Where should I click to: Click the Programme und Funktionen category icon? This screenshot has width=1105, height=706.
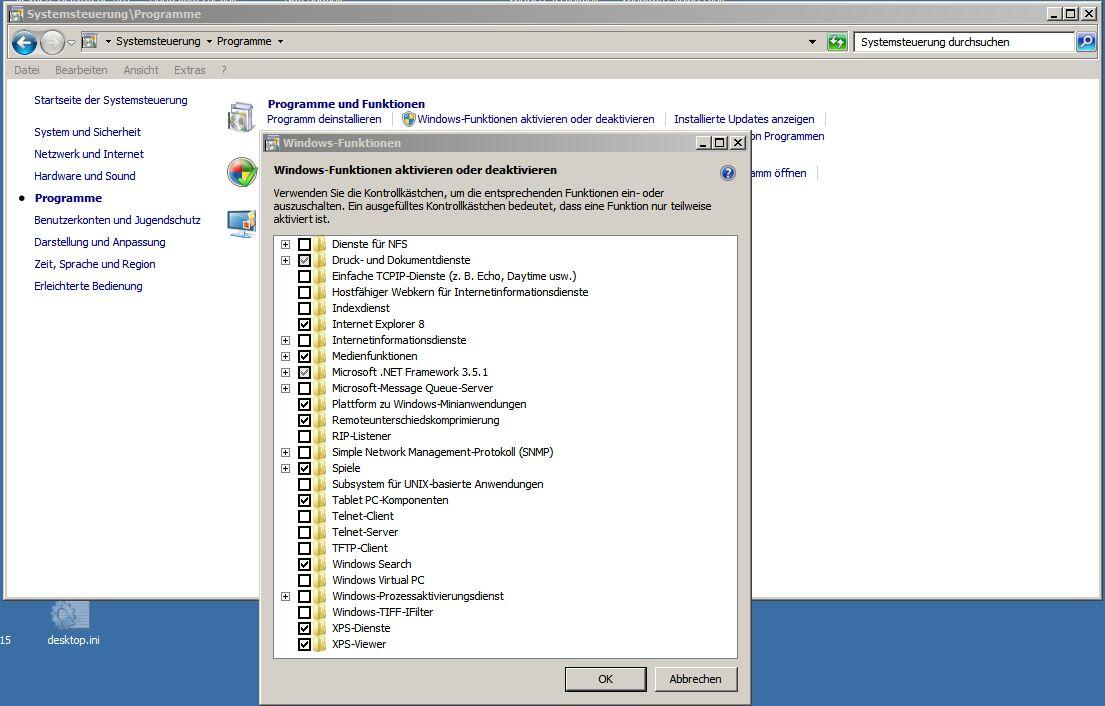(x=241, y=117)
